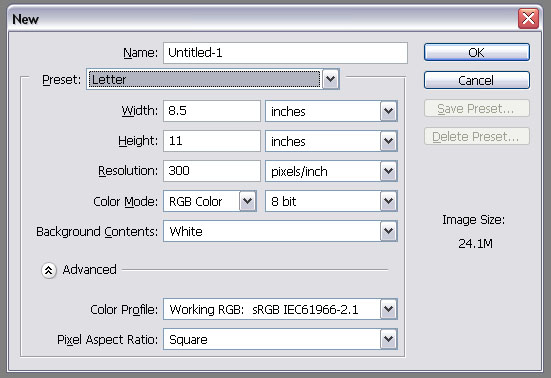Open the Color Mode RGB Color dropdown
Screen dimensions: 551x378
pos(210,201)
